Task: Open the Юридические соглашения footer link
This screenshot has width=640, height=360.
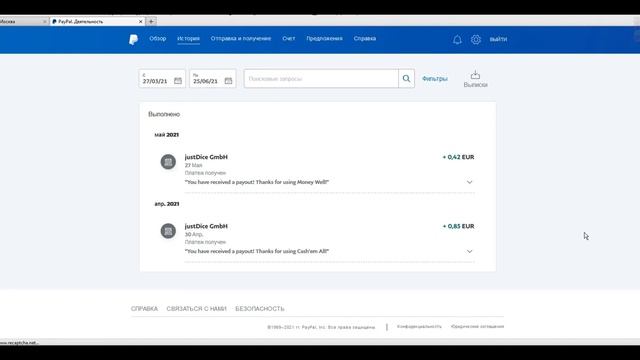Action: click(x=478, y=327)
